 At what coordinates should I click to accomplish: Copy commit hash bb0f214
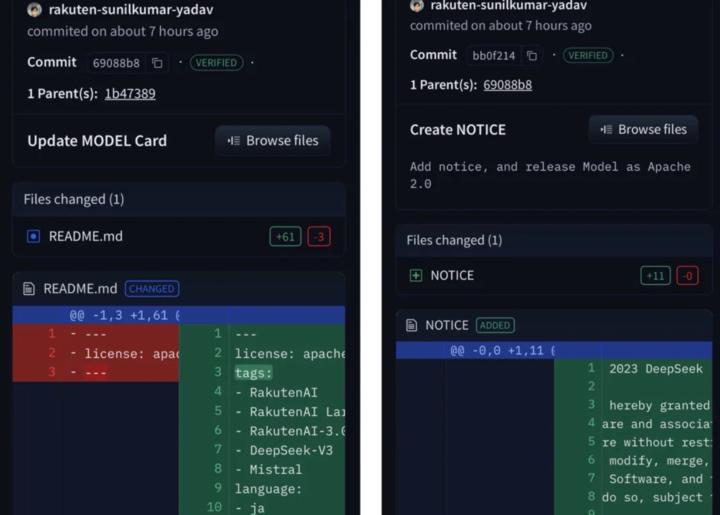tap(532, 56)
